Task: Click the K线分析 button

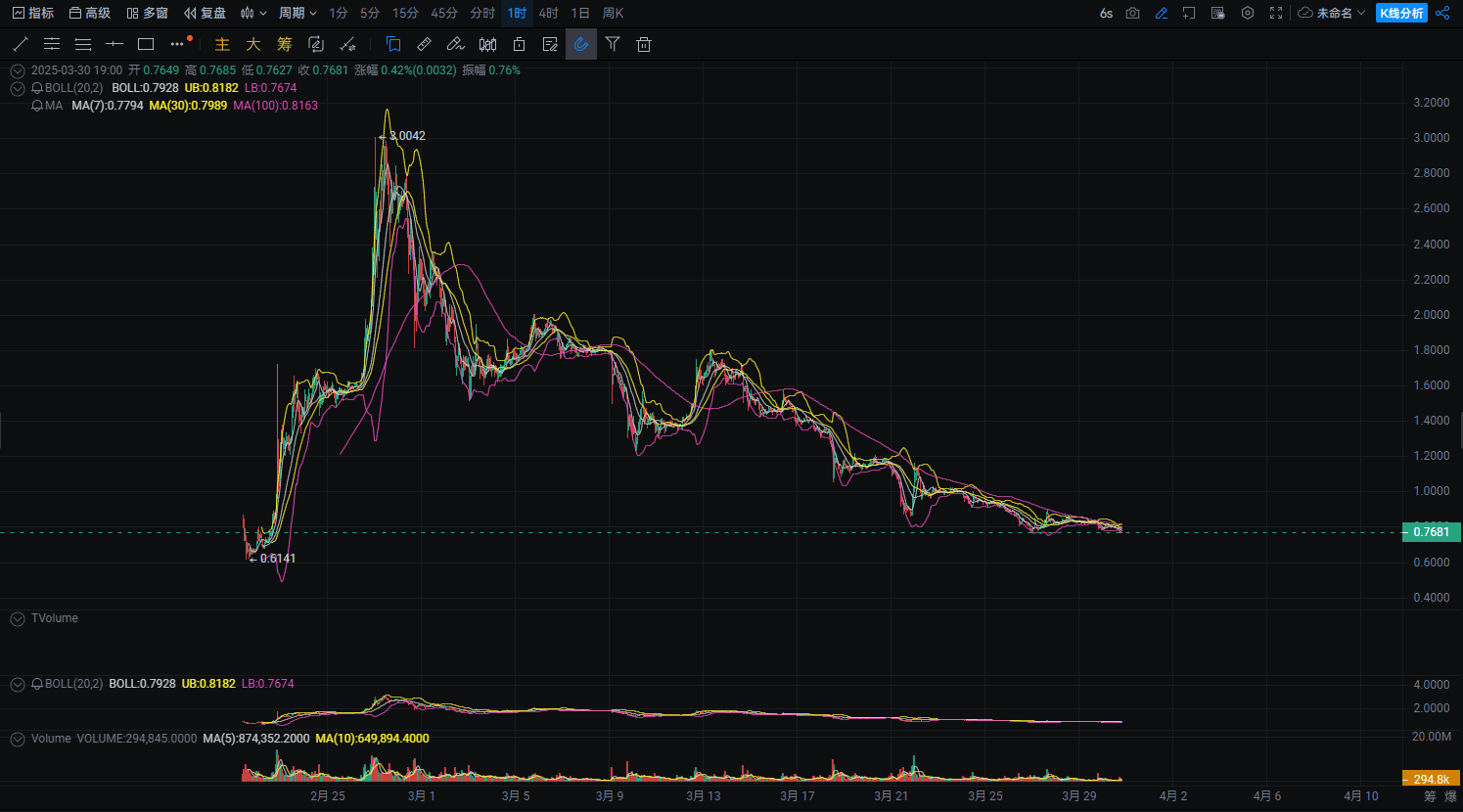Action: [x=1401, y=13]
